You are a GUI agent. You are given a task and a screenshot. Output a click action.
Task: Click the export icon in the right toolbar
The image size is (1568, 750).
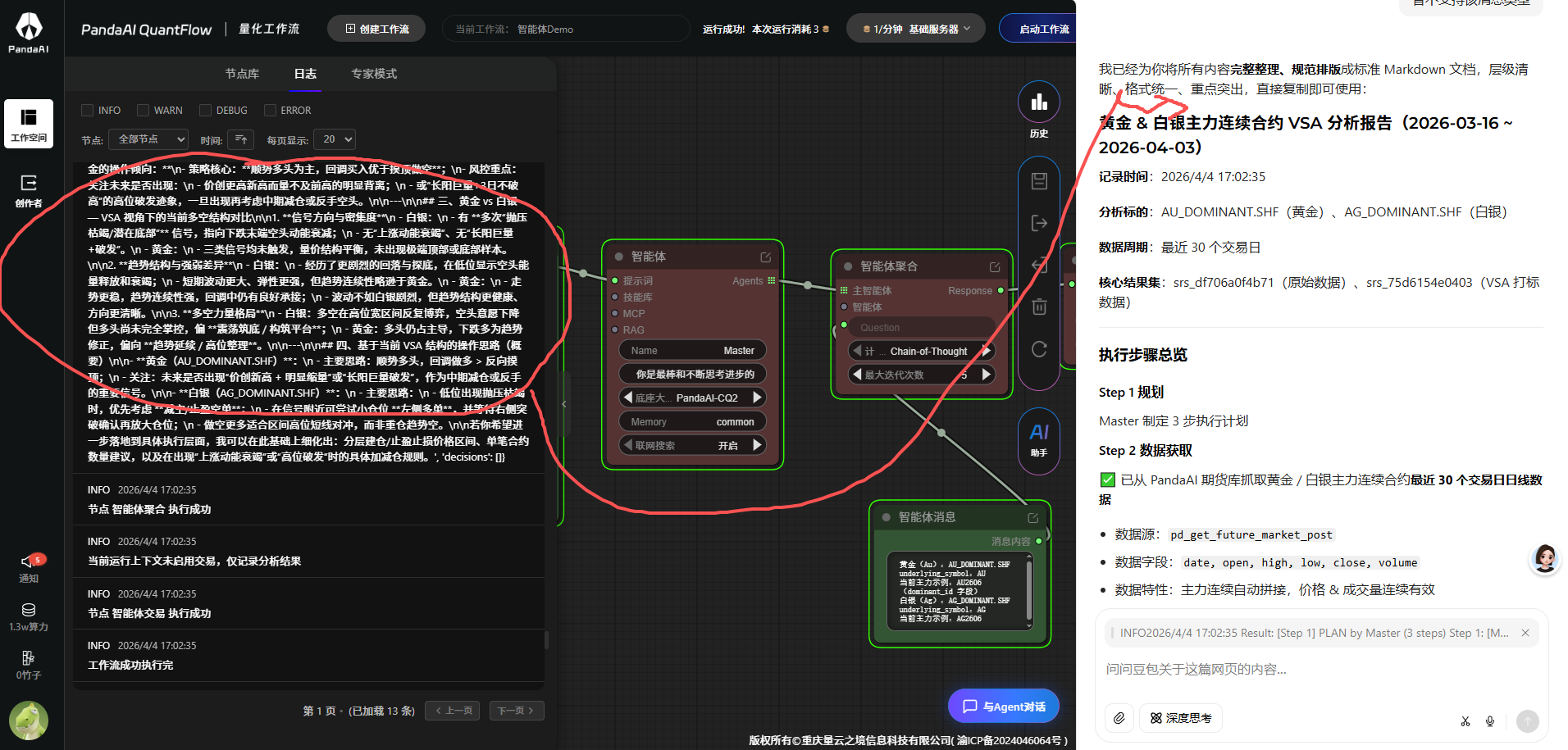tap(1038, 223)
